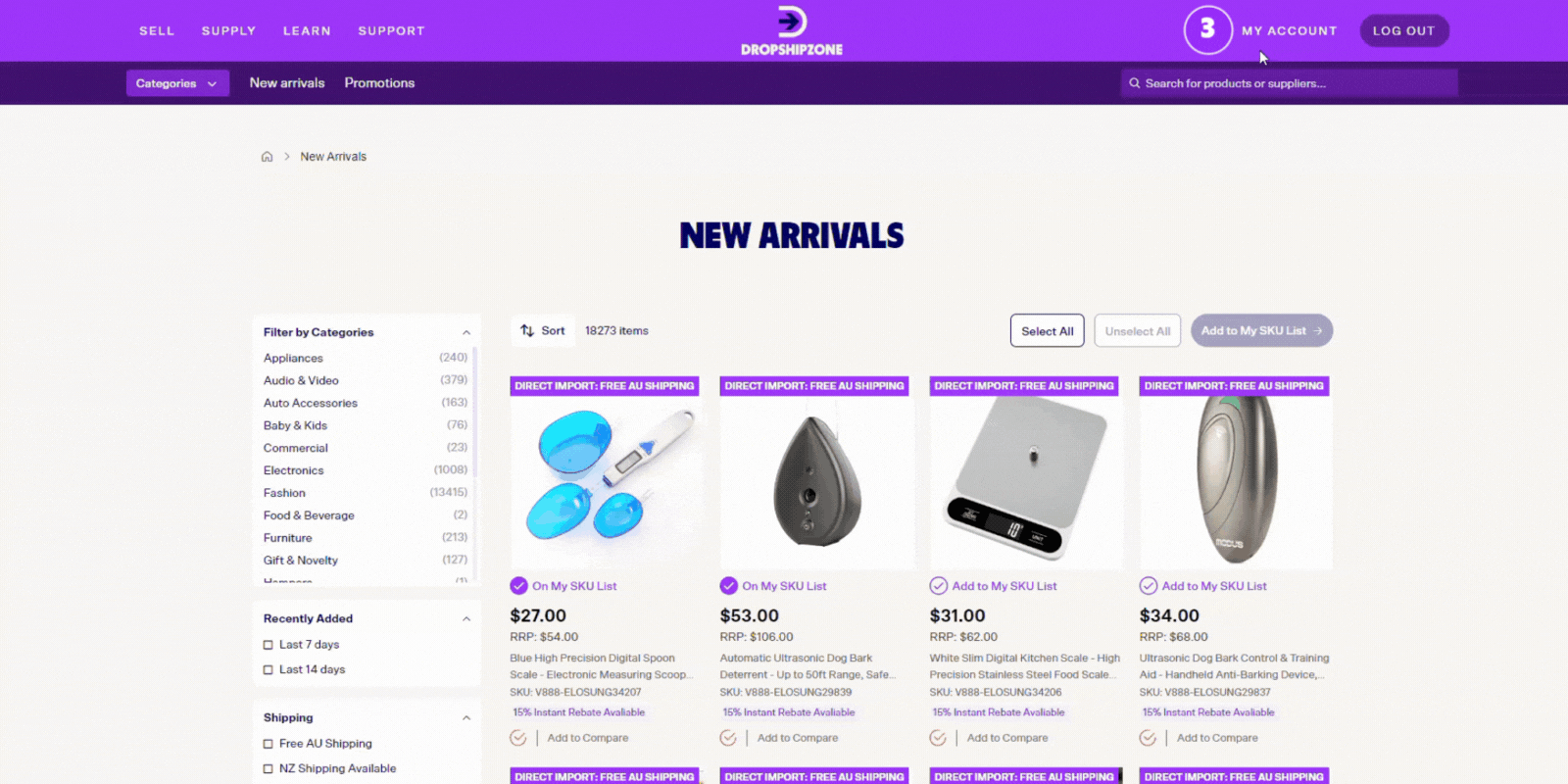Viewport: 1568px width, 784px height.
Task: Click compare check icon under Spoon Scale
Action: (x=518, y=738)
